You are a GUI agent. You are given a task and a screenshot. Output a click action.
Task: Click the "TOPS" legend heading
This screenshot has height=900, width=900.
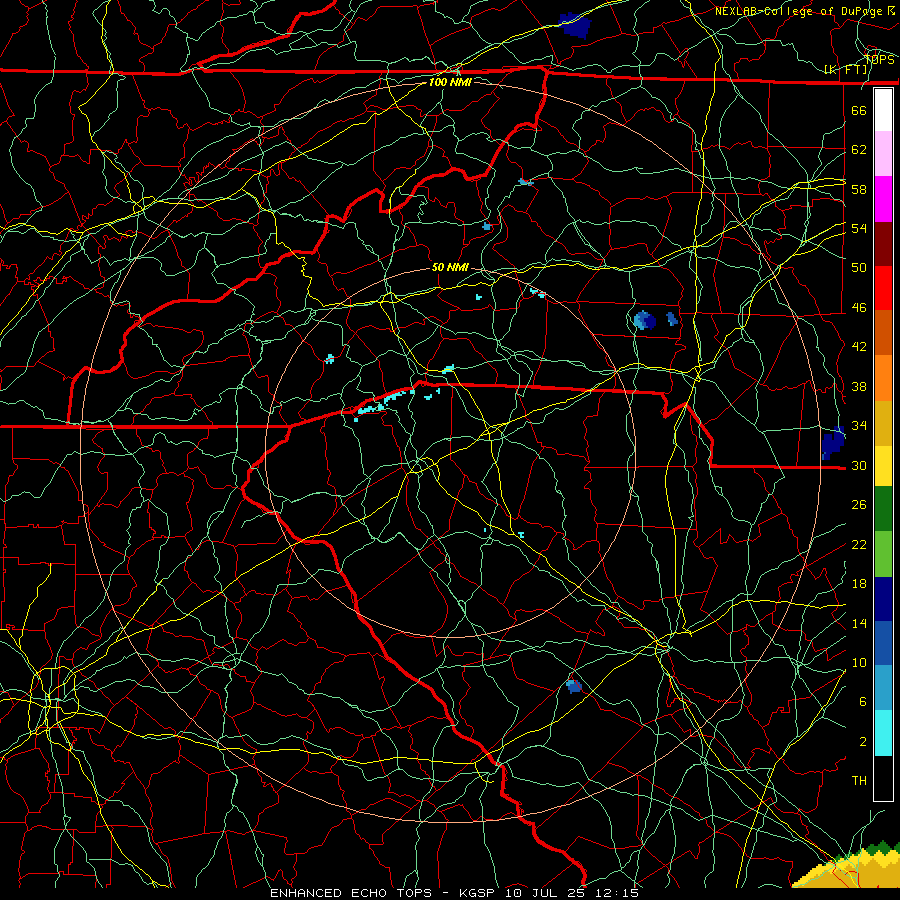click(x=879, y=60)
